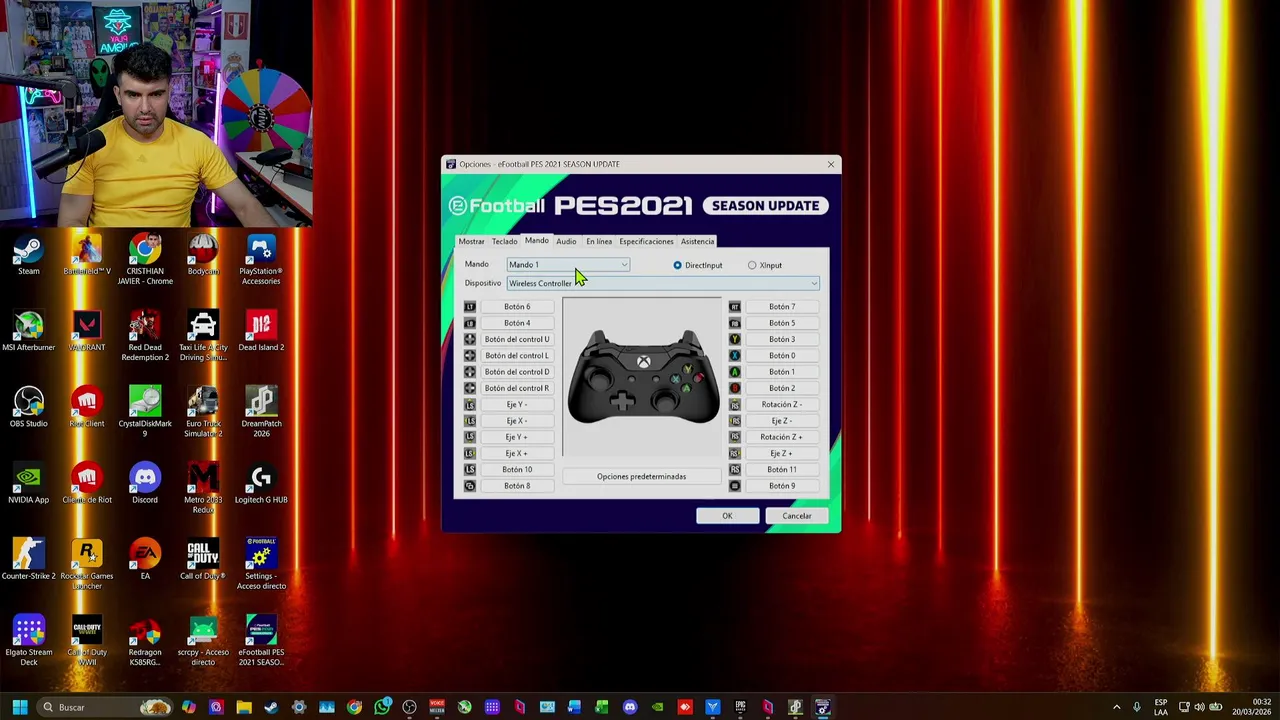This screenshot has height=720, width=1280.
Task: Open DreamPatch 2026 desktop icon
Action: 261,411
